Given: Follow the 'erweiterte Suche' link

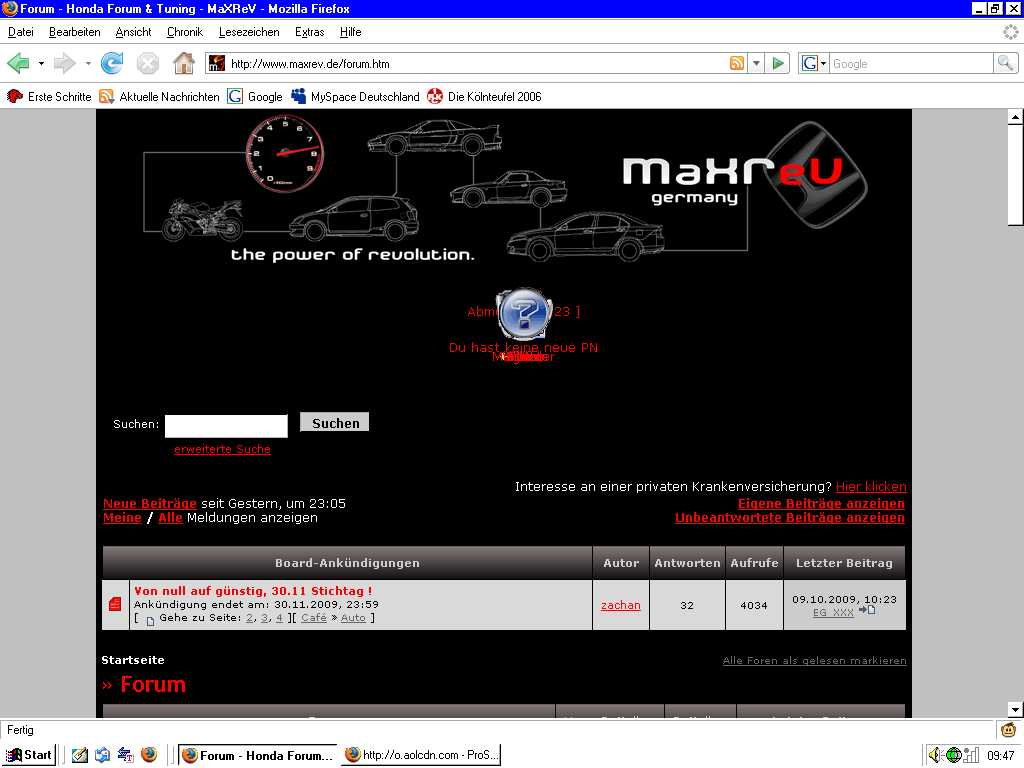Looking at the screenshot, I should coord(222,450).
